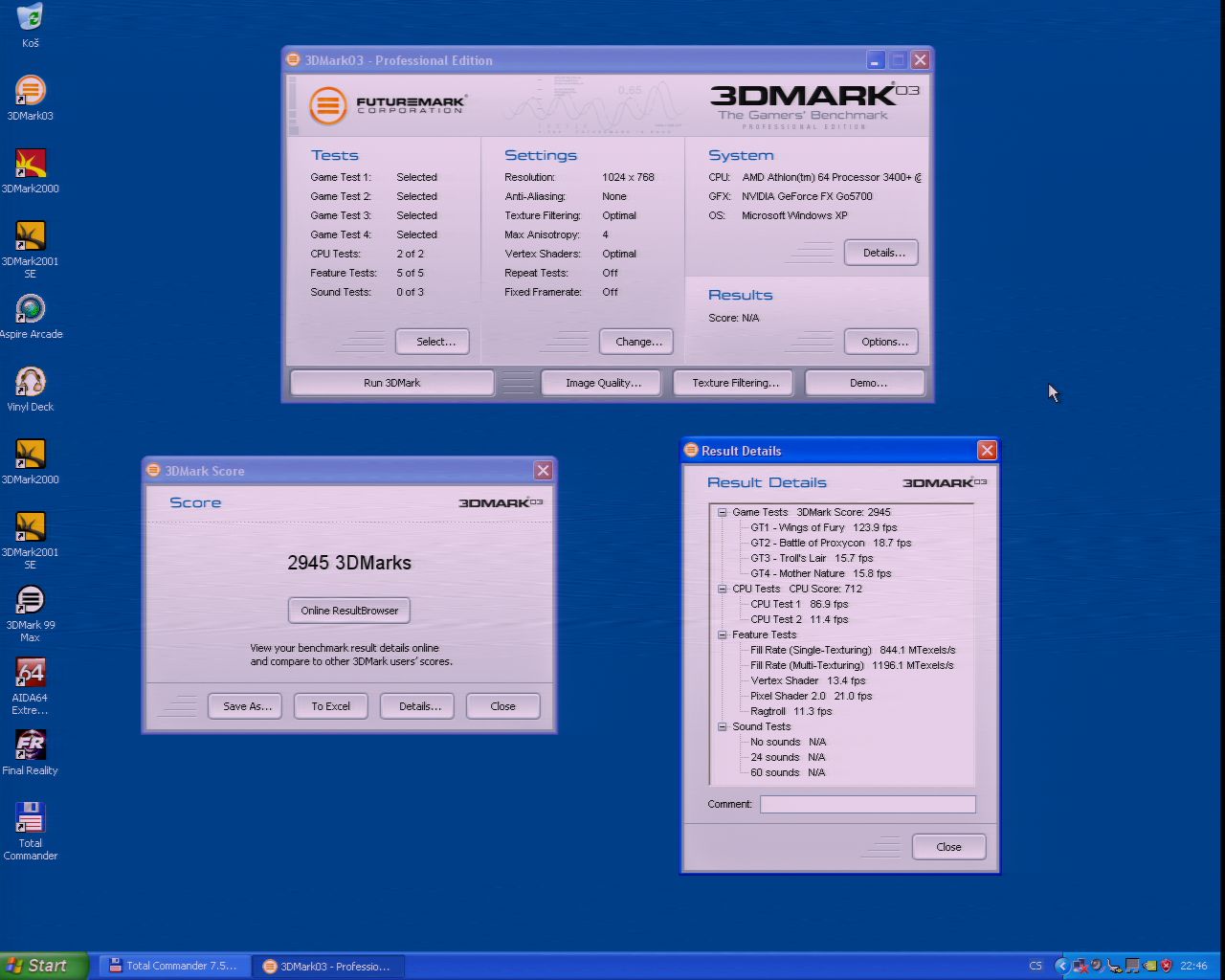Image resolution: width=1225 pixels, height=980 pixels.
Task: Select the GT1 - Wings of Fury row
Action: click(x=823, y=527)
